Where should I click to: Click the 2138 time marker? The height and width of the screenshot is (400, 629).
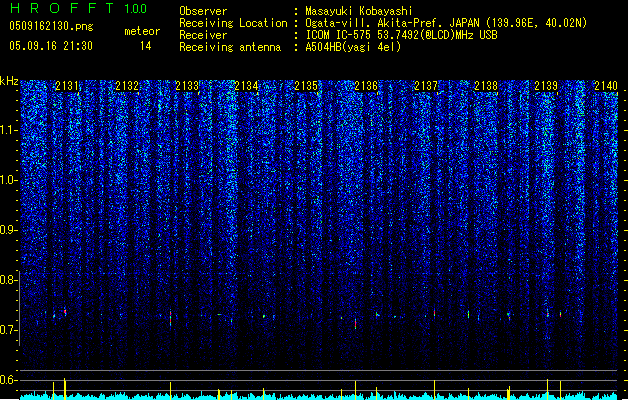coord(486,86)
